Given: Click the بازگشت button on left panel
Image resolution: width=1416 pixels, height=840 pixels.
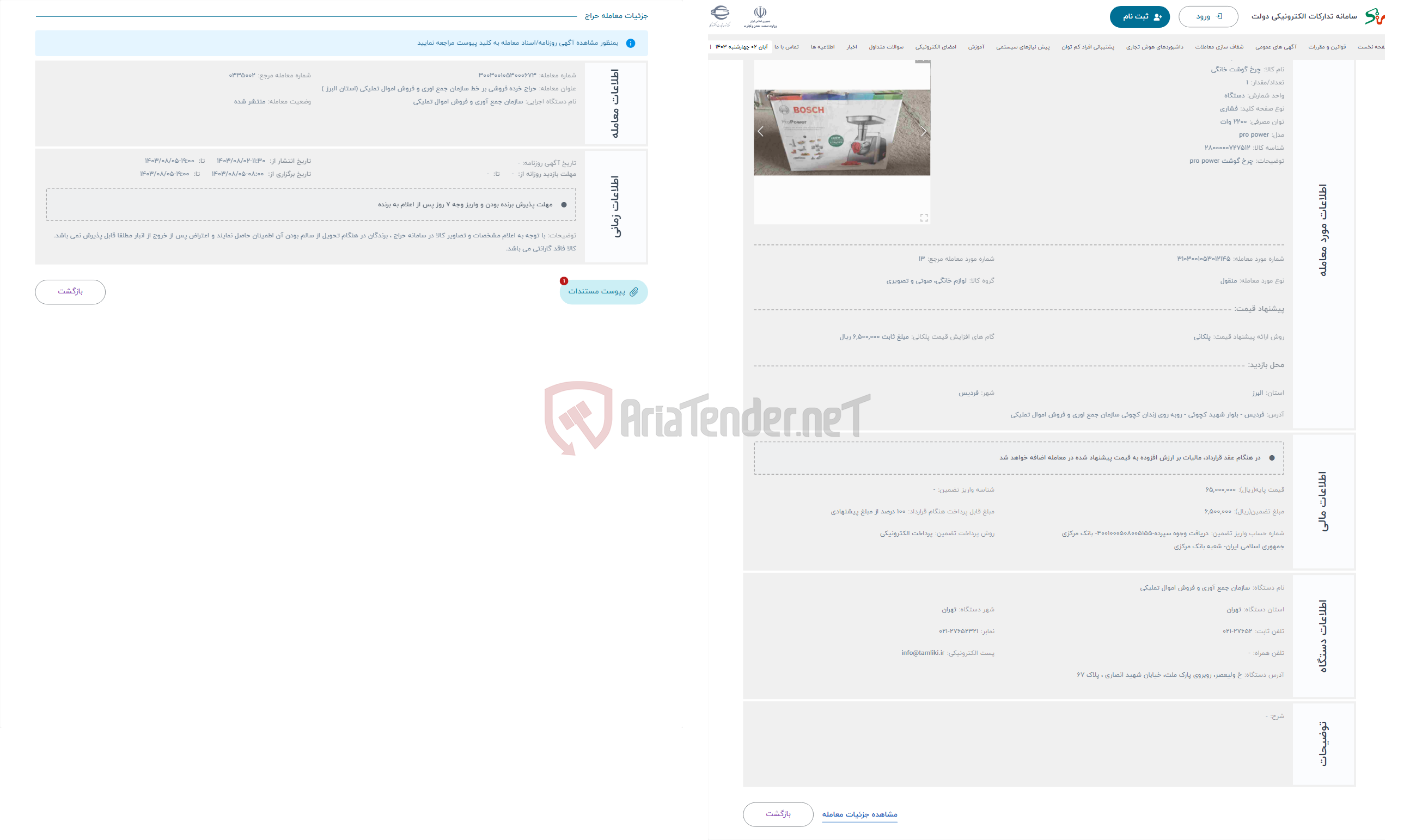Looking at the screenshot, I should 69,291.
